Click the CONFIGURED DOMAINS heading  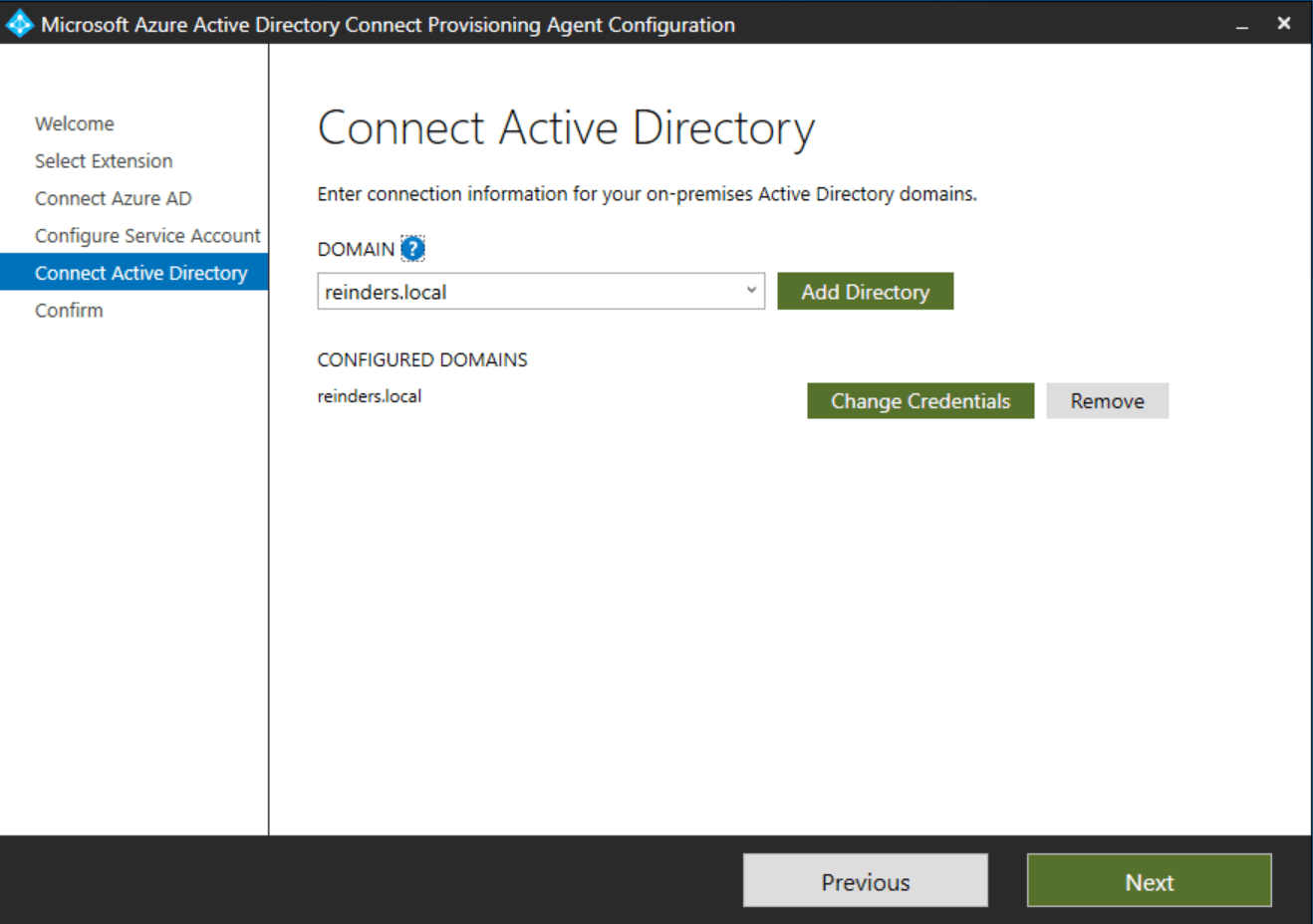pos(421,359)
